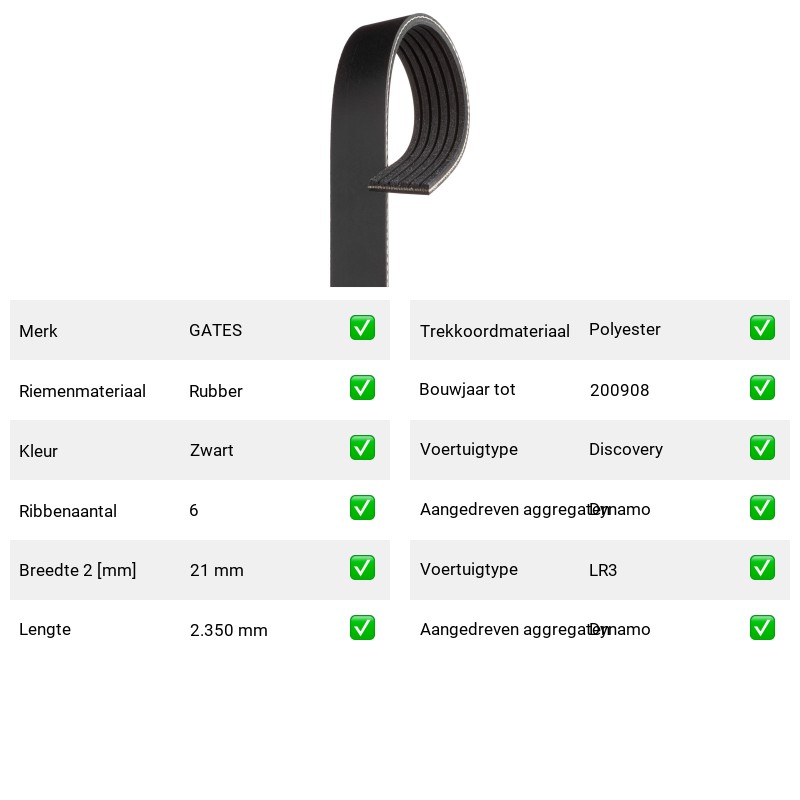Viewport: 800px width, 800px height.
Task: Click the green check beside Polyester
Action: 762,328
